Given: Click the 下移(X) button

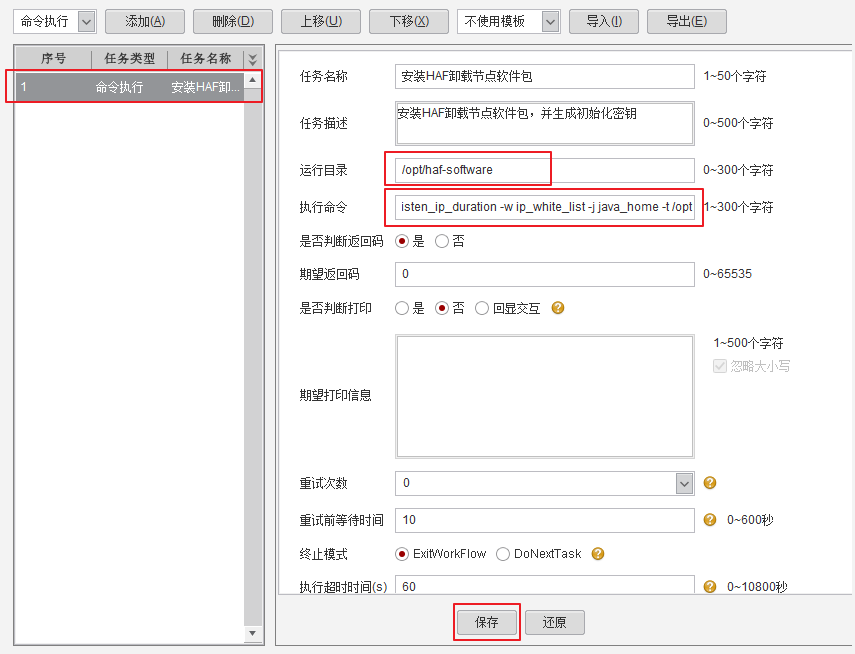Looking at the screenshot, I should tap(409, 22).
